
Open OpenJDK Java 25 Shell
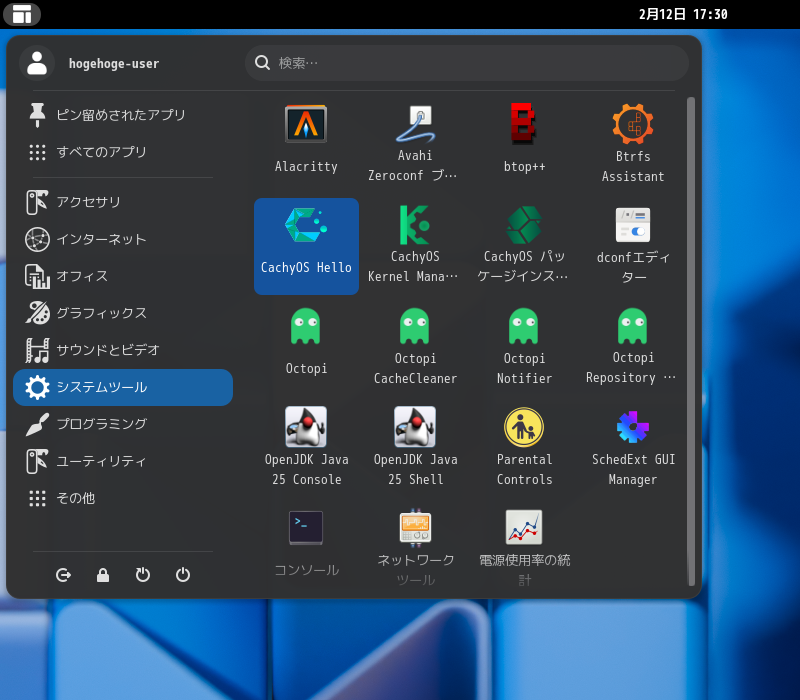pos(415,448)
